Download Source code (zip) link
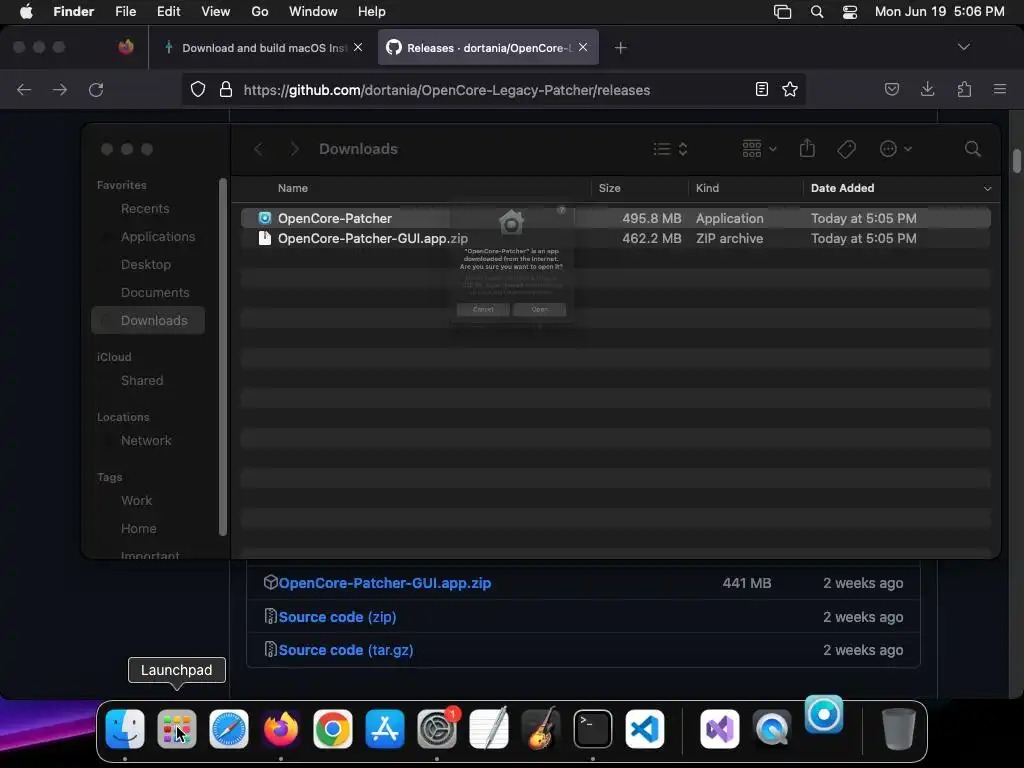The height and width of the screenshot is (768, 1024). 337,616
